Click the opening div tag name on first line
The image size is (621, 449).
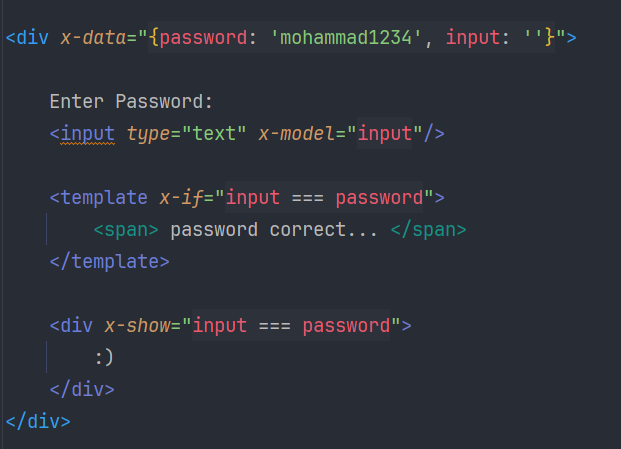pos(33,38)
